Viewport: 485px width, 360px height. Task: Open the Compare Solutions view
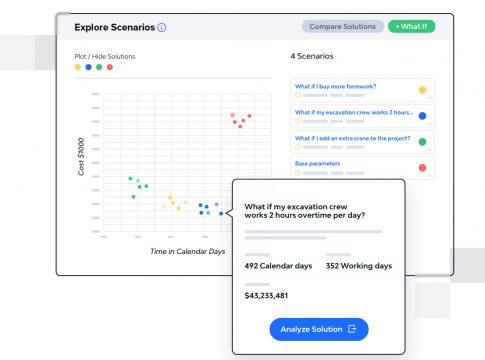tap(343, 27)
